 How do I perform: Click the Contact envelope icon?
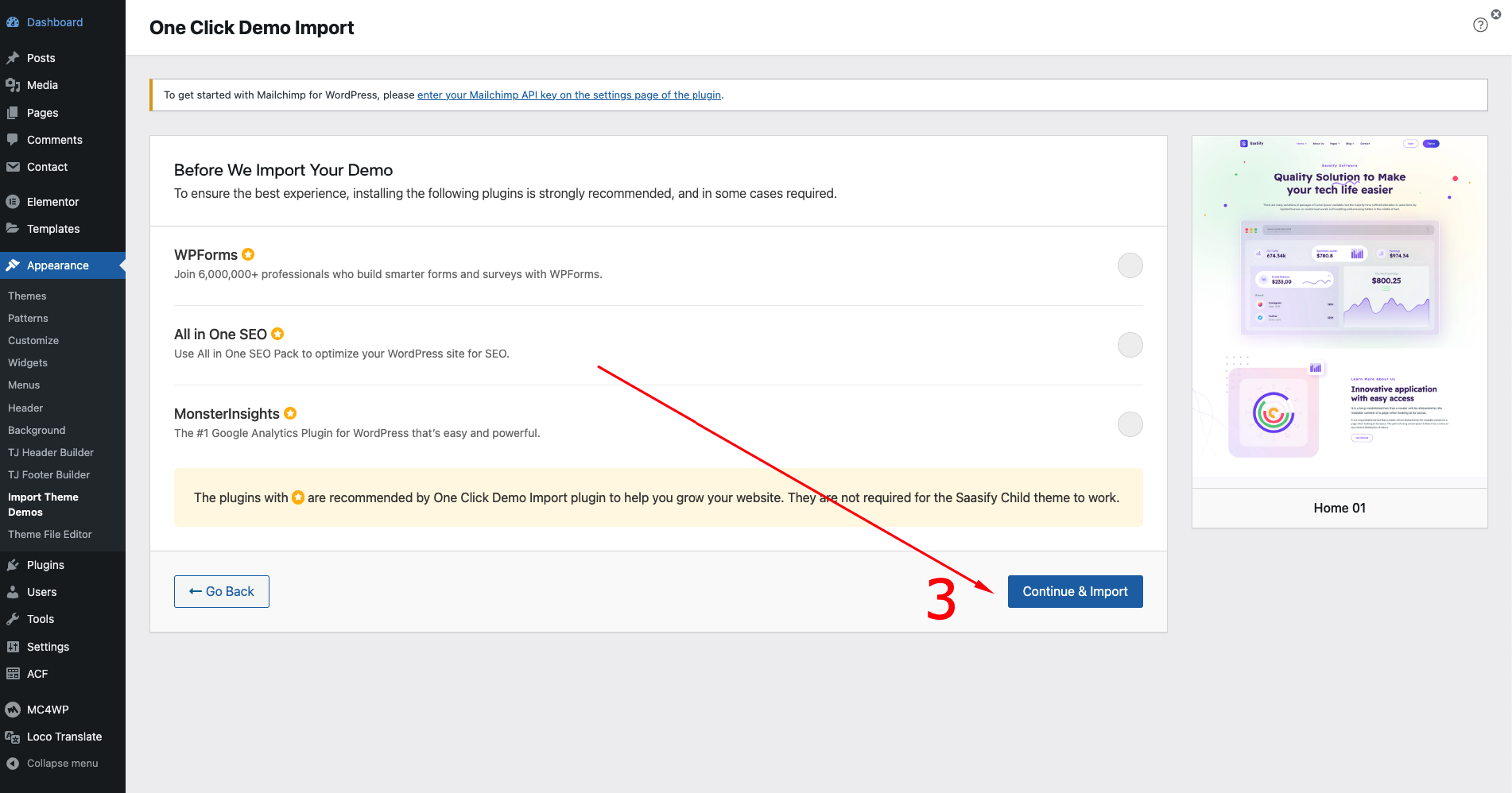click(x=13, y=167)
